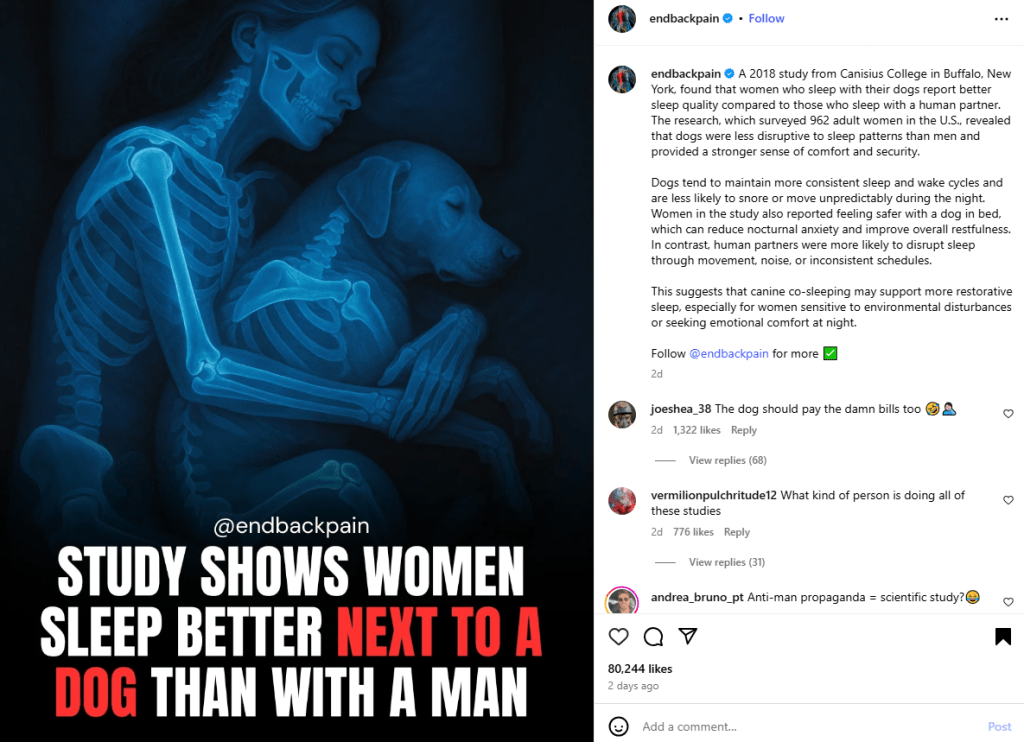Expand View replies (31)
The height and width of the screenshot is (742, 1024).
[726, 562]
